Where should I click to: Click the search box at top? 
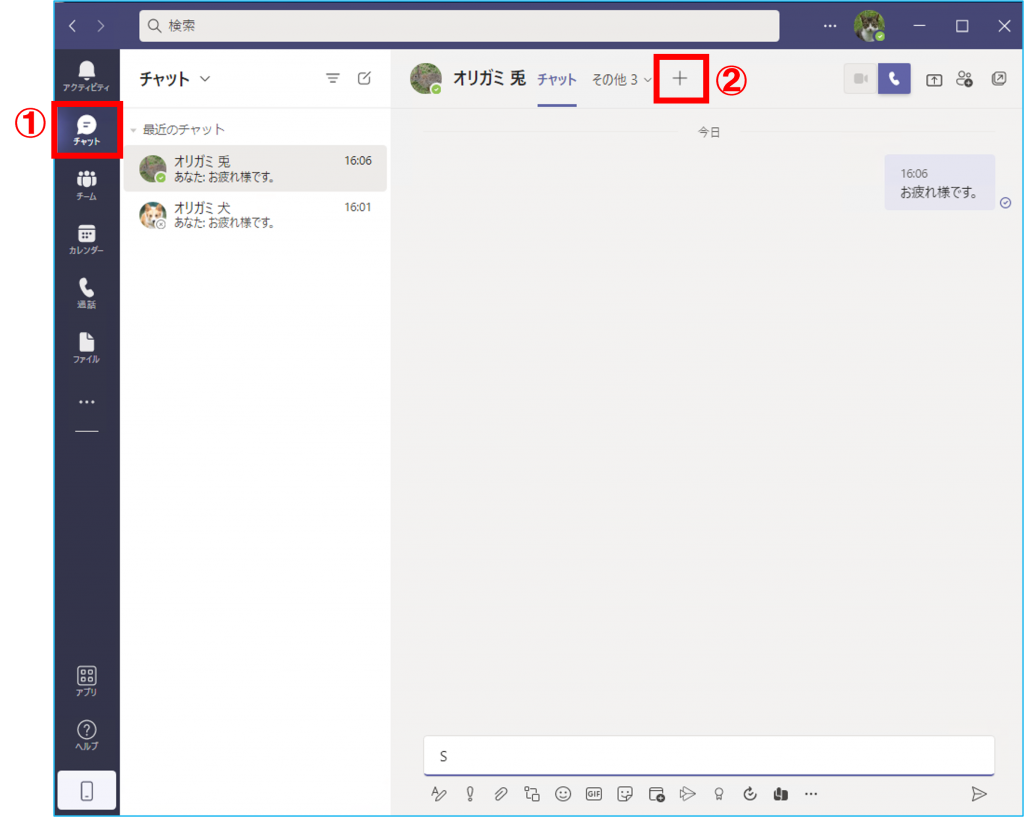click(x=459, y=26)
